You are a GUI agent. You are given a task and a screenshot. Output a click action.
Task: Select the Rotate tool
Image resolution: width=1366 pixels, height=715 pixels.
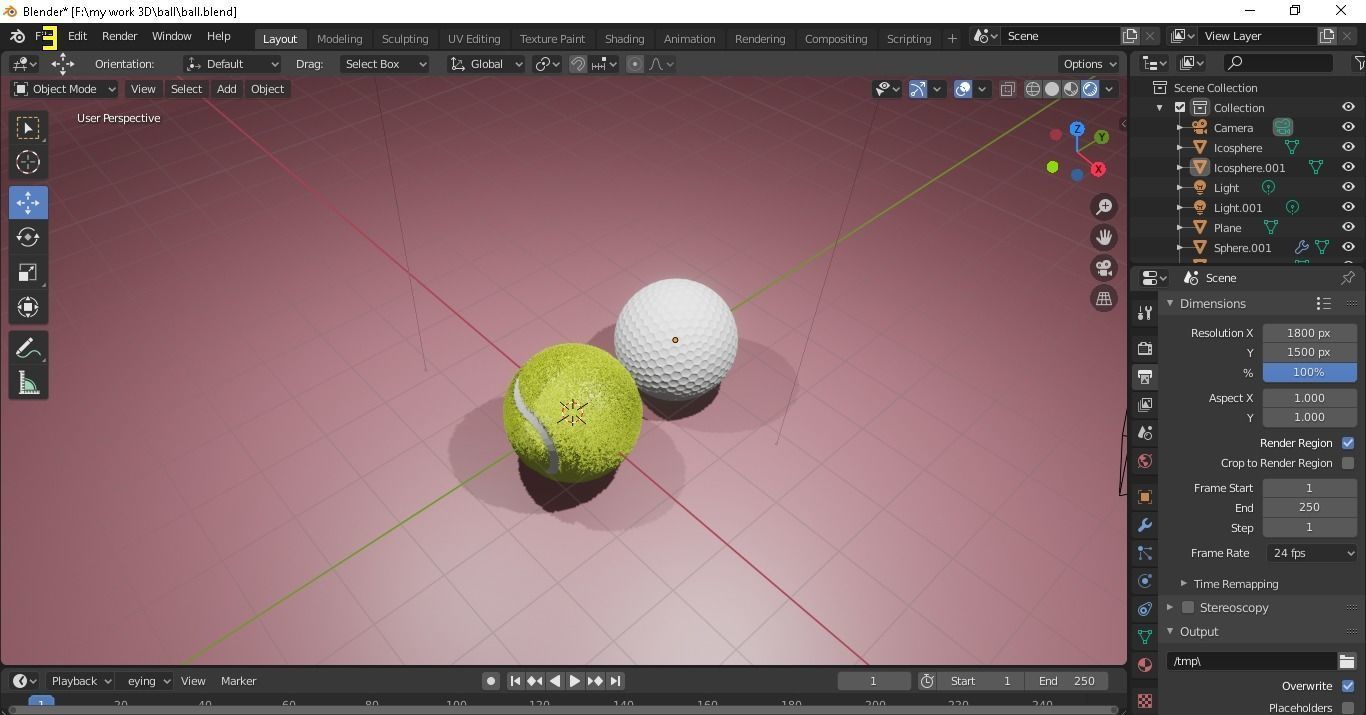coord(28,237)
